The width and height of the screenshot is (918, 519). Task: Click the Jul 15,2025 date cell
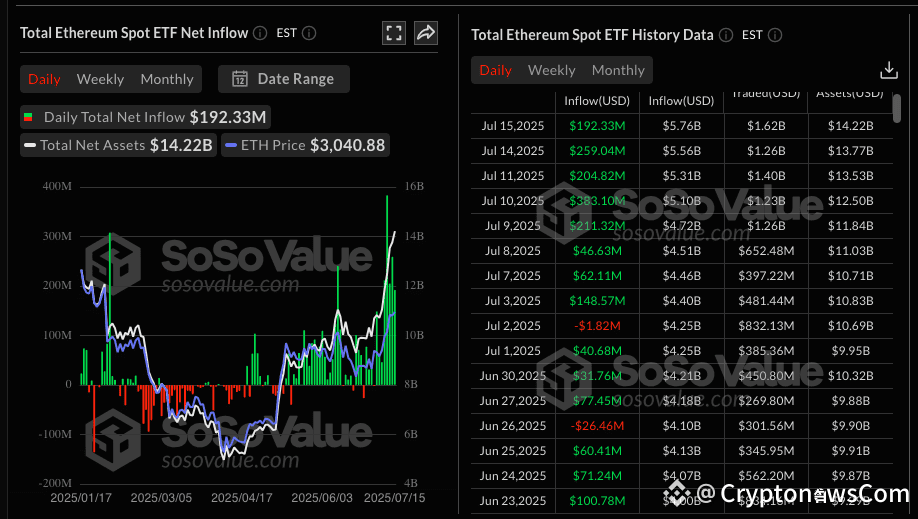513,126
